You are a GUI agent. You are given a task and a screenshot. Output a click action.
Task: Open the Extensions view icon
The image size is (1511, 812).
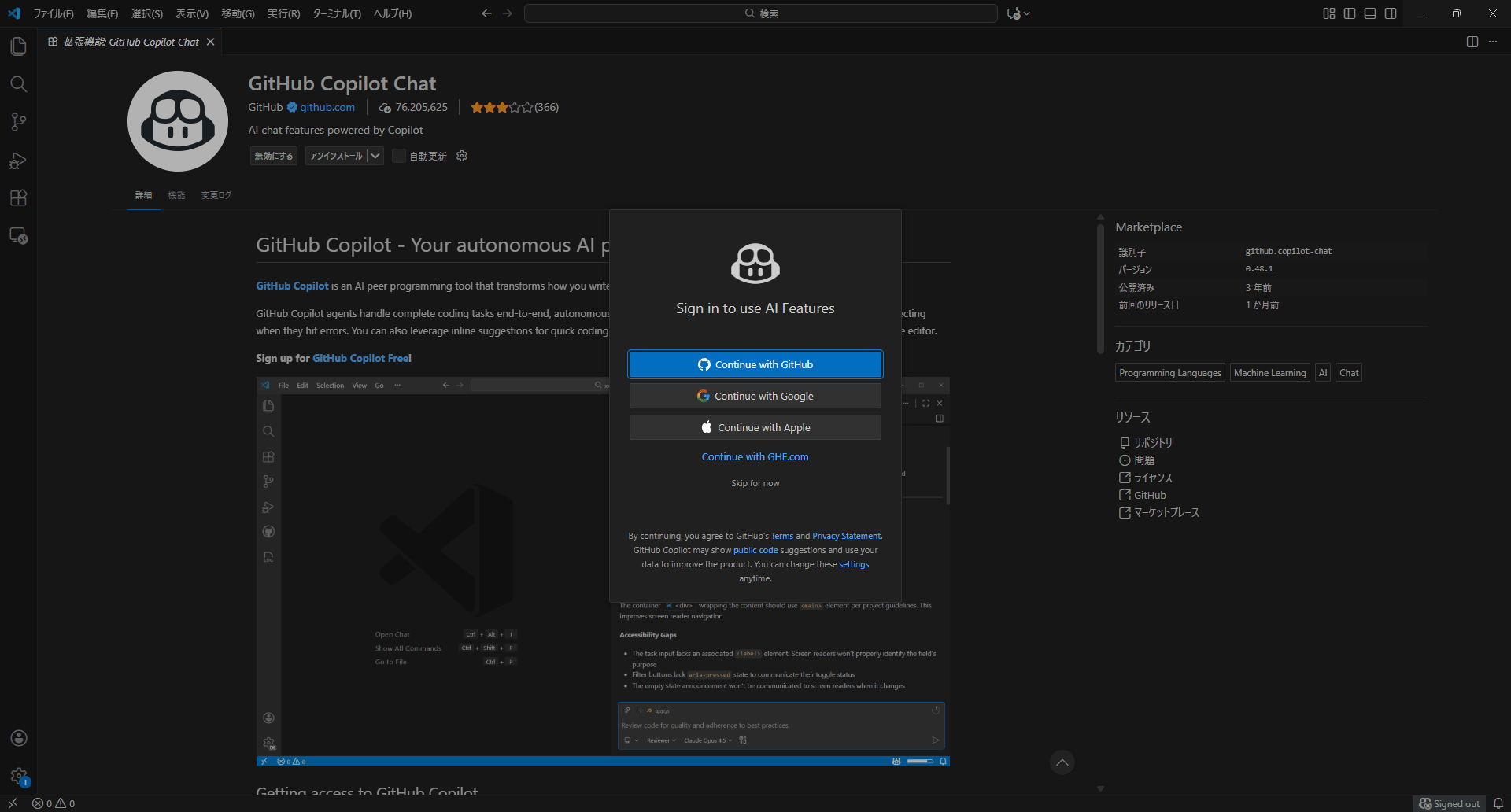(x=18, y=198)
